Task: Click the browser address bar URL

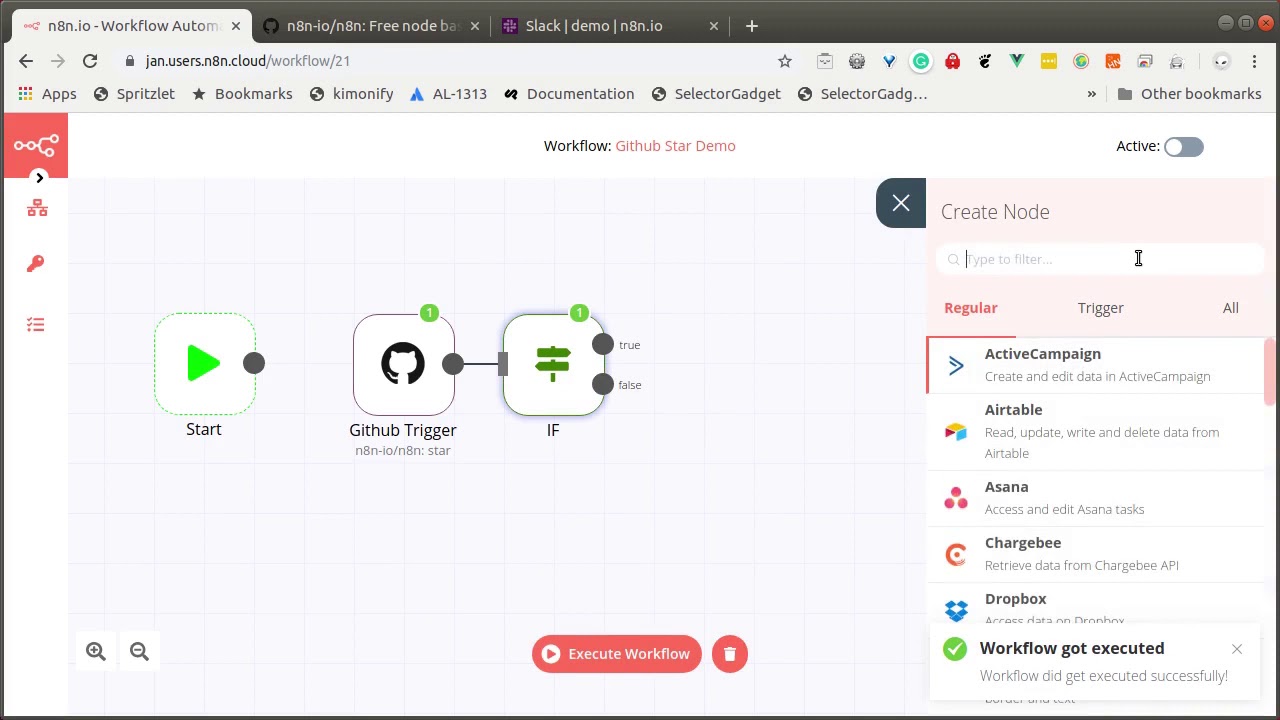Action: [248, 61]
